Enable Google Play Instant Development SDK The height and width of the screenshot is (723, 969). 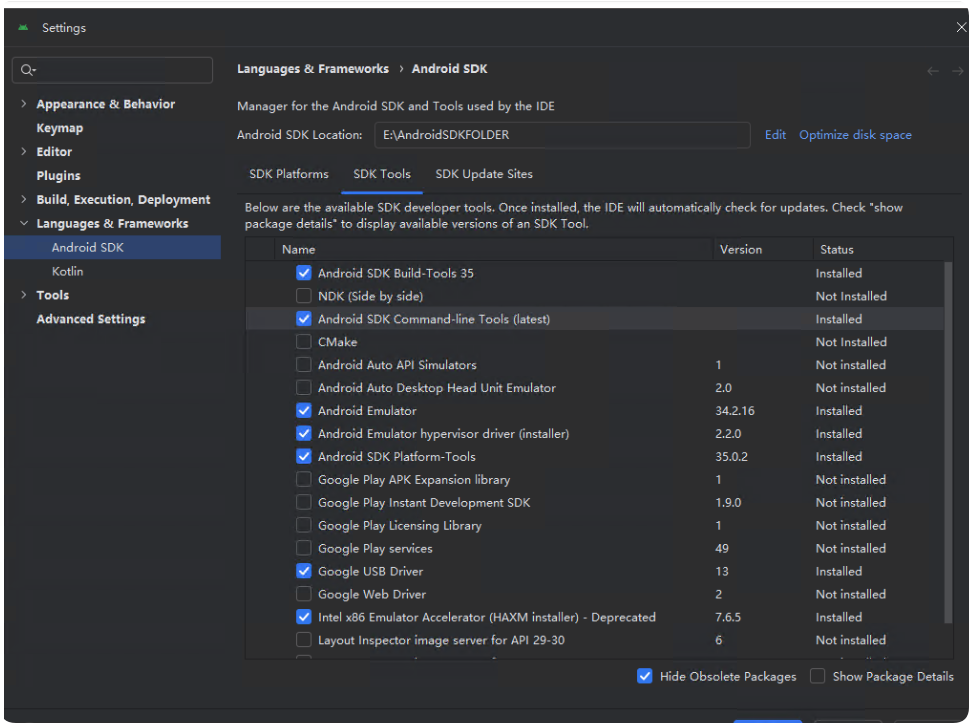click(x=303, y=502)
